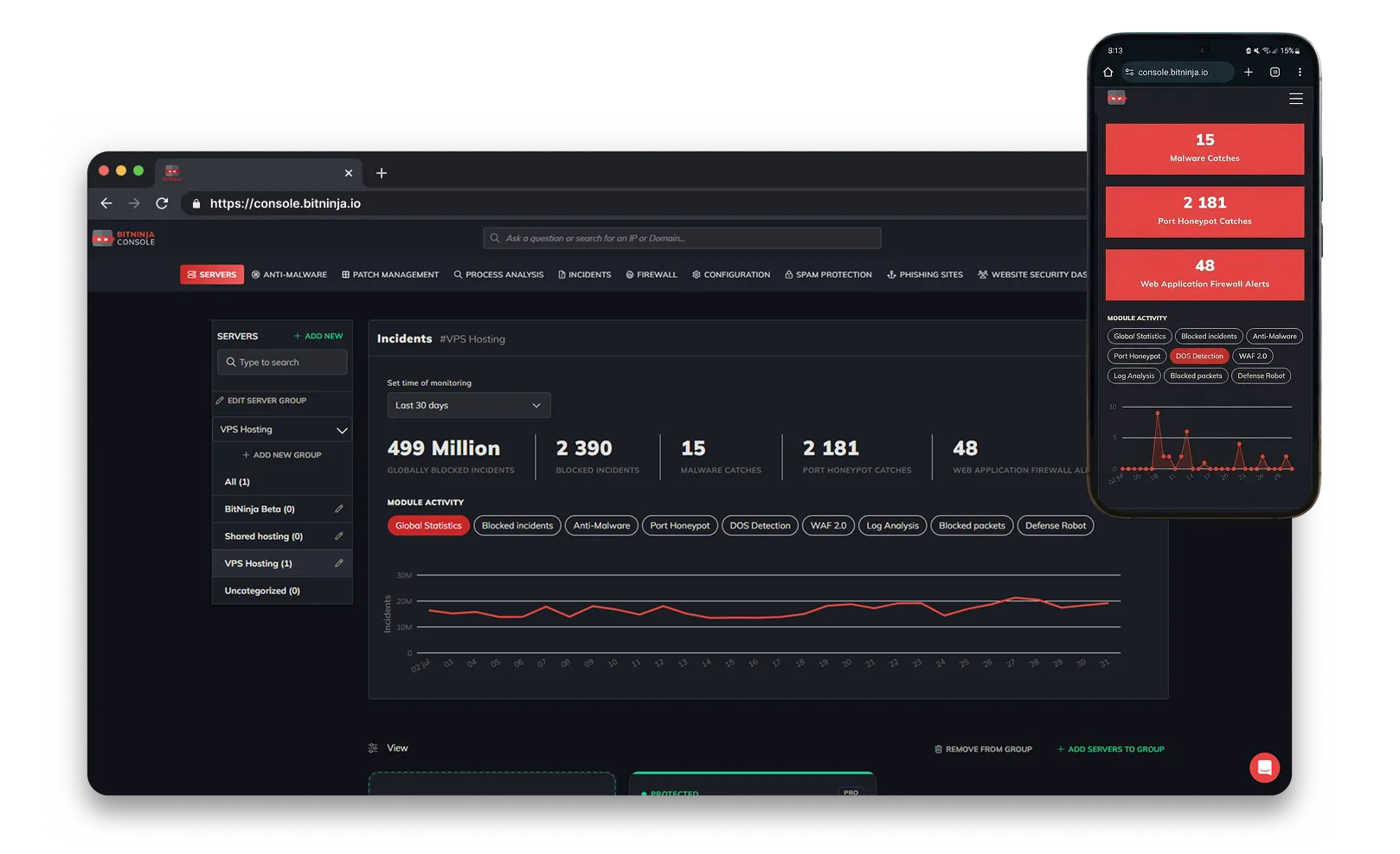Select Blocked incidents module chip
Screen dimensions: 1400x854
[517, 525]
